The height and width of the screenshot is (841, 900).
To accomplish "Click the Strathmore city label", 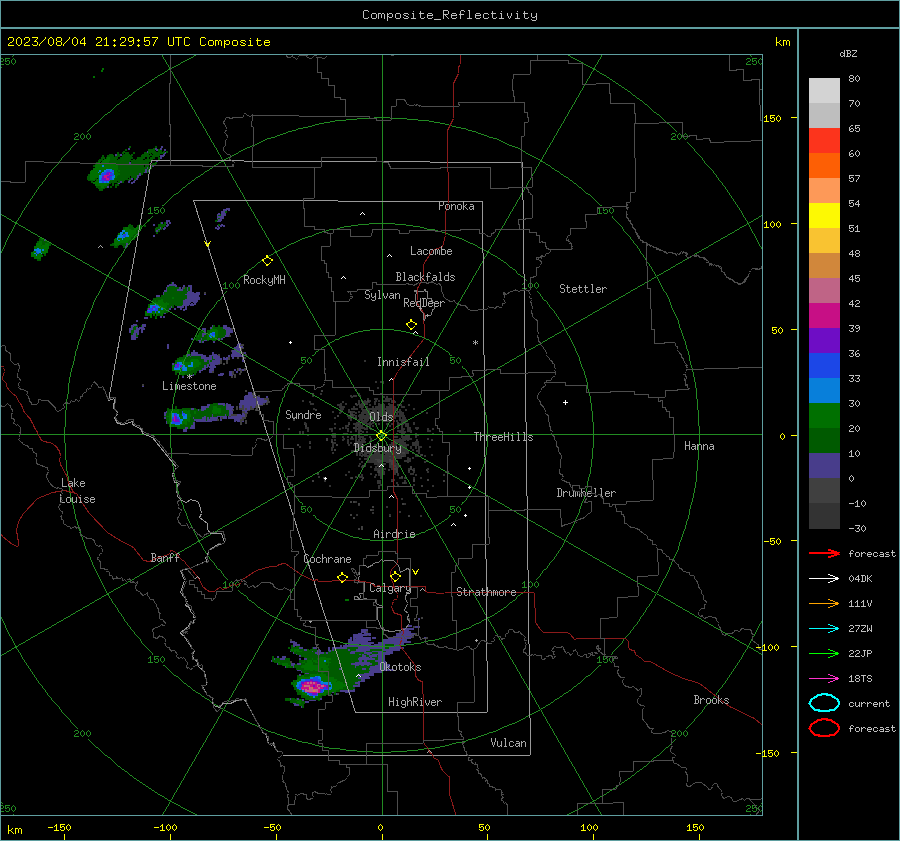I will [x=486, y=592].
